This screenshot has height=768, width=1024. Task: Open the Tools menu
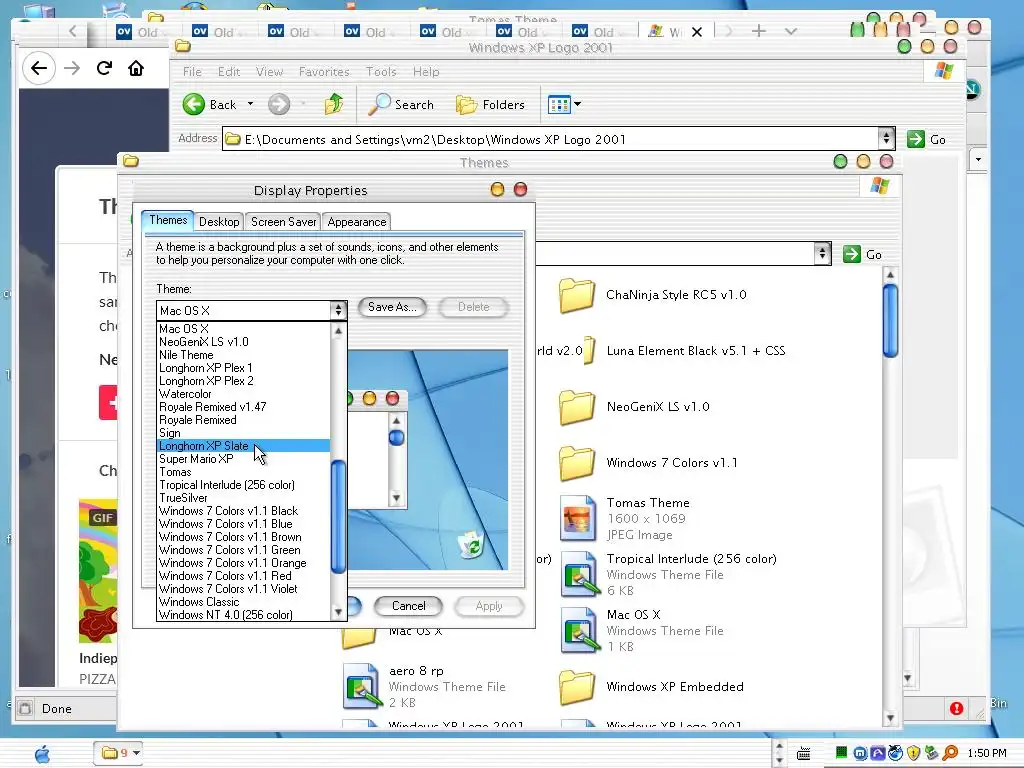pyautogui.click(x=381, y=72)
